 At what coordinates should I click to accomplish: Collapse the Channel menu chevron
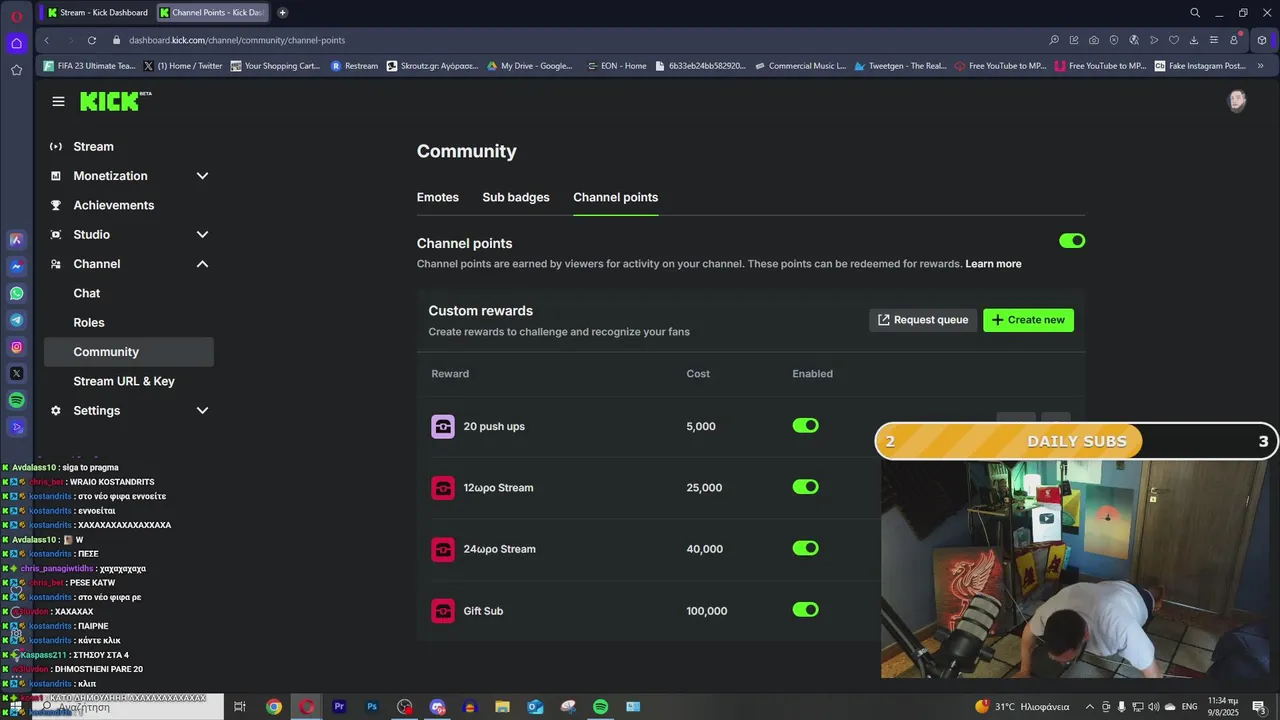click(202, 264)
